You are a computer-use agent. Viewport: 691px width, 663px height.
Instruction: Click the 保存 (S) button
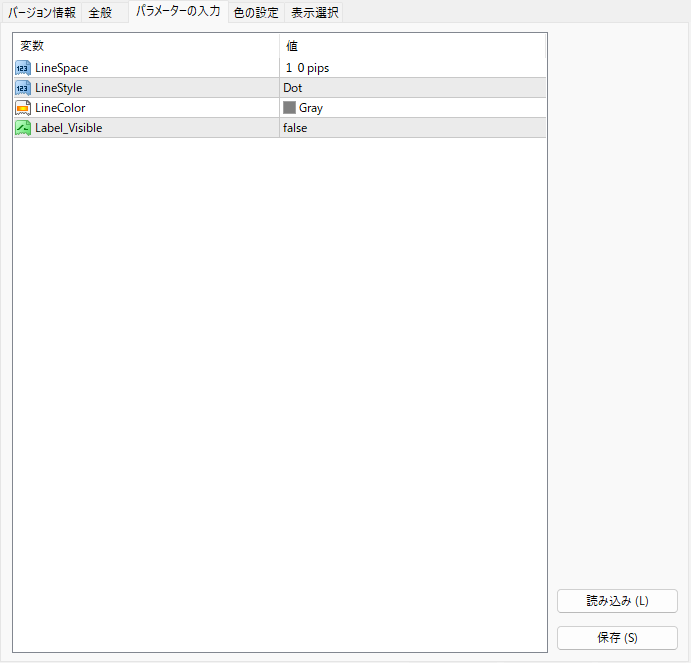click(617, 637)
